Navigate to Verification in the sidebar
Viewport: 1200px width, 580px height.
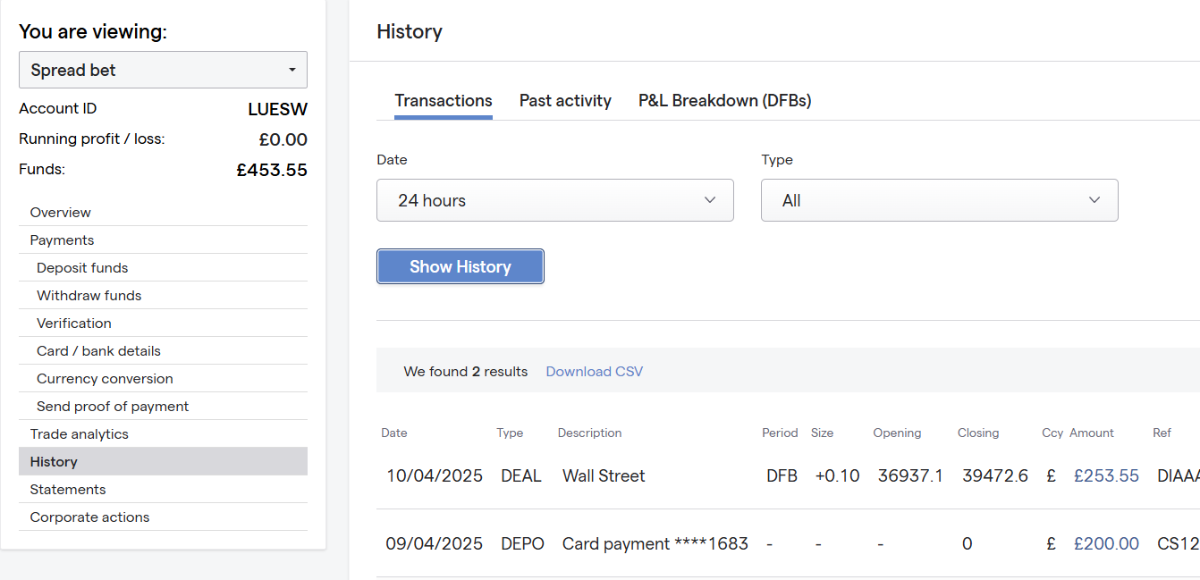(x=74, y=323)
